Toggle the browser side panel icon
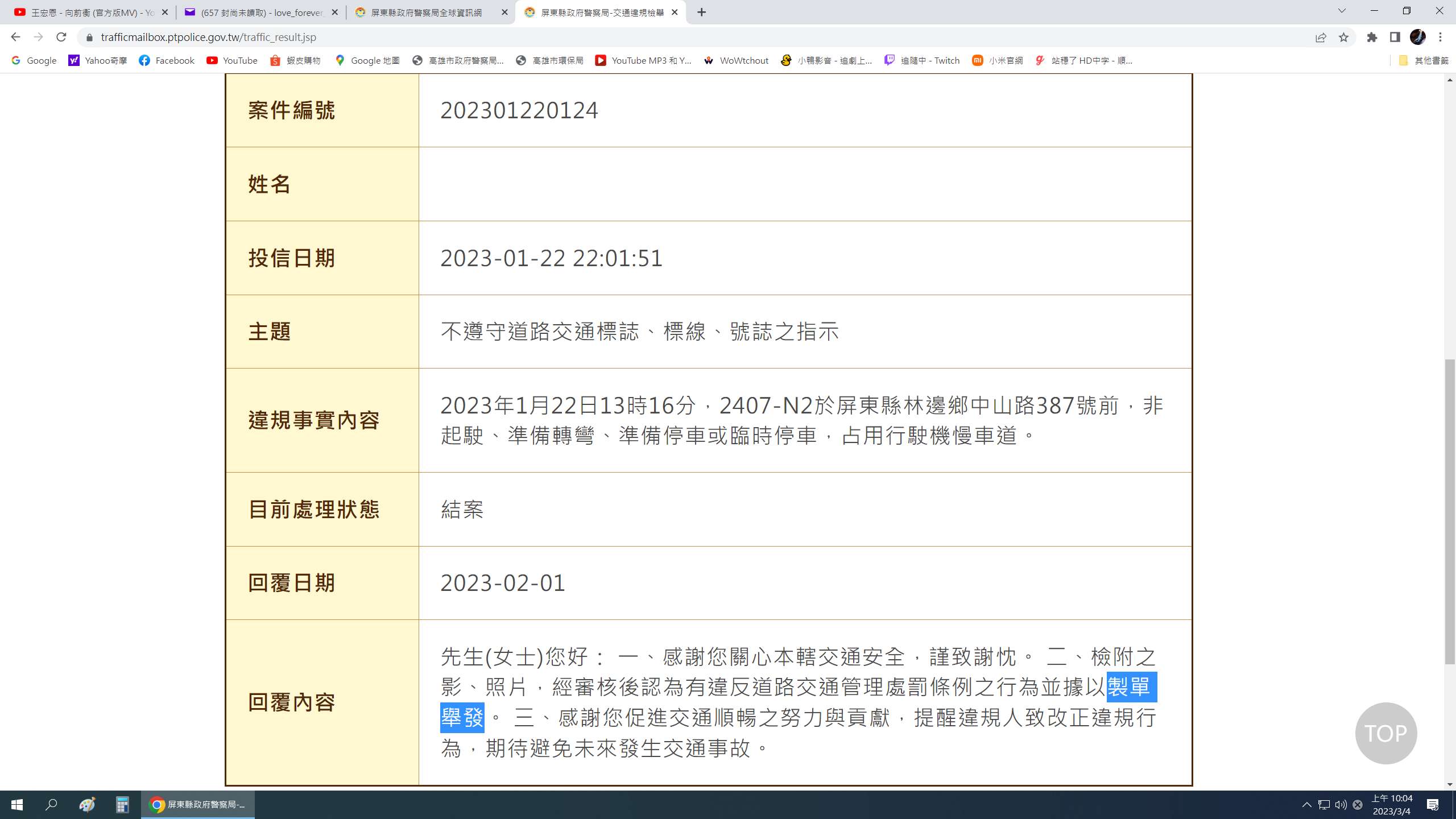 [x=1395, y=37]
